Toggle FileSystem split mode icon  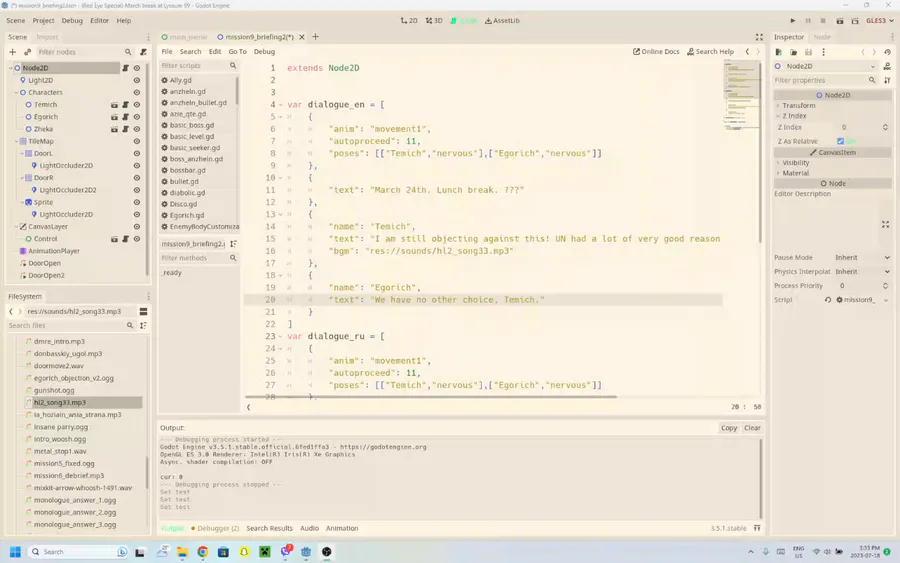pyautogui.click(x=143, y=312)
